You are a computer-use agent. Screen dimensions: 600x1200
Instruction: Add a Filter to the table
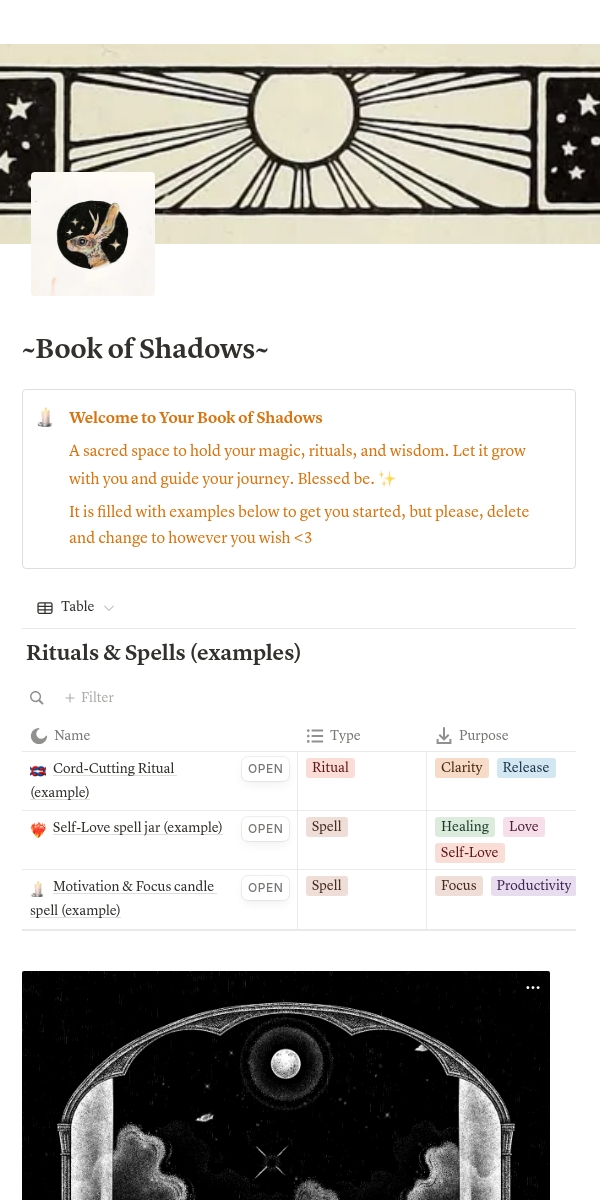89,698
